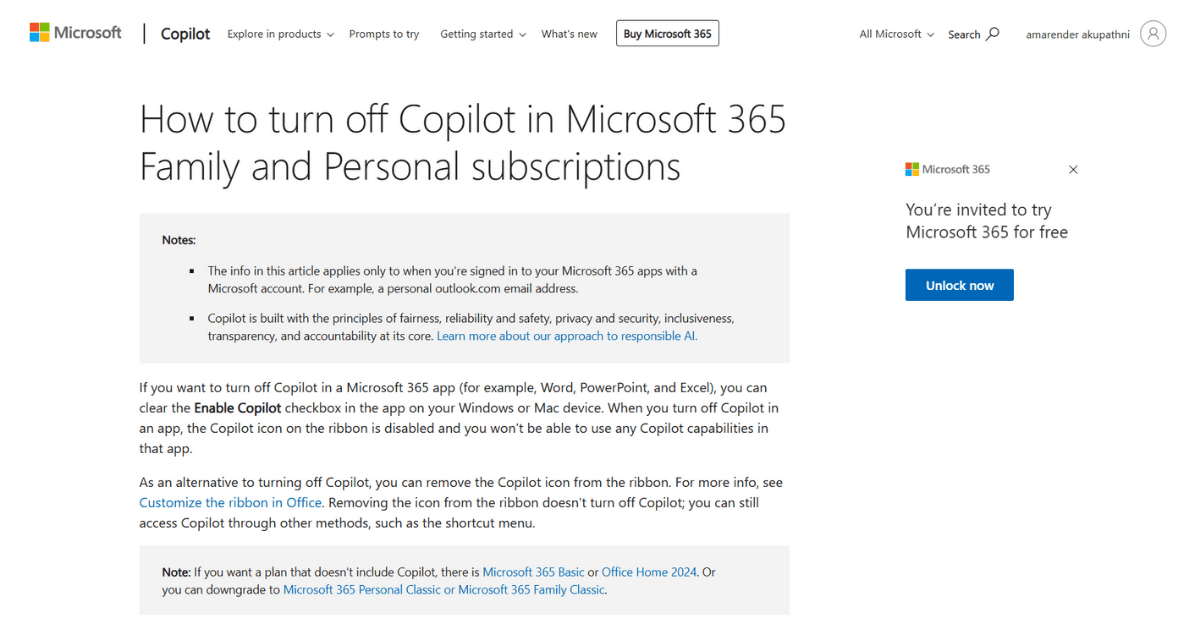The height and width of the screenshot is (628, 1200).
Task: Open the What's new menu item
Action: point(569,34)
